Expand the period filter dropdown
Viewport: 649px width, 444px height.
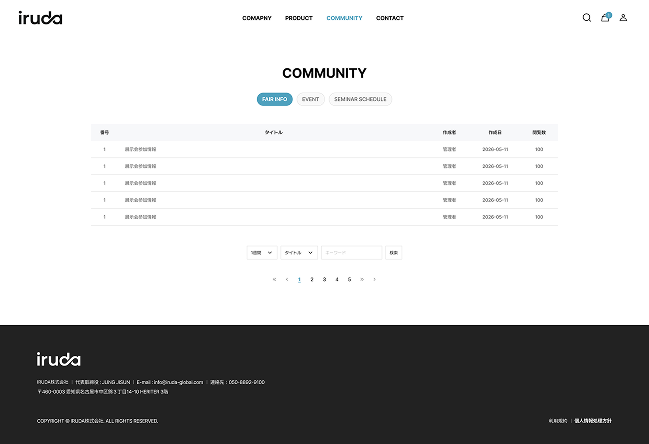[262, 253]
